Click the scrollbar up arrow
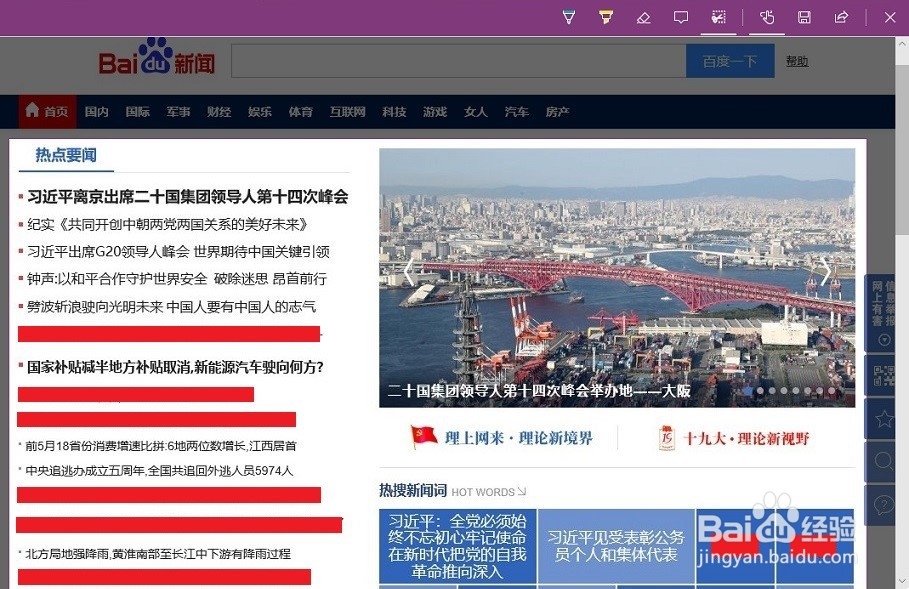 coord(903,44)
